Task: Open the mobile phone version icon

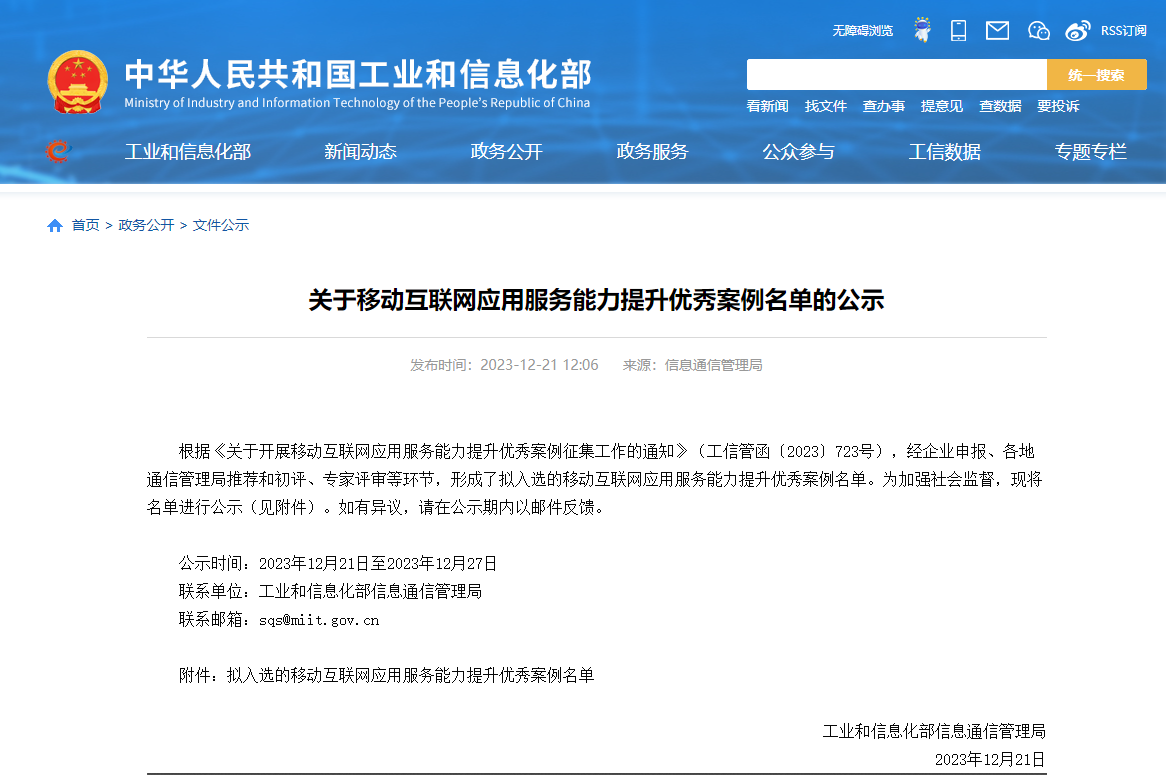Action: point(958,30)
